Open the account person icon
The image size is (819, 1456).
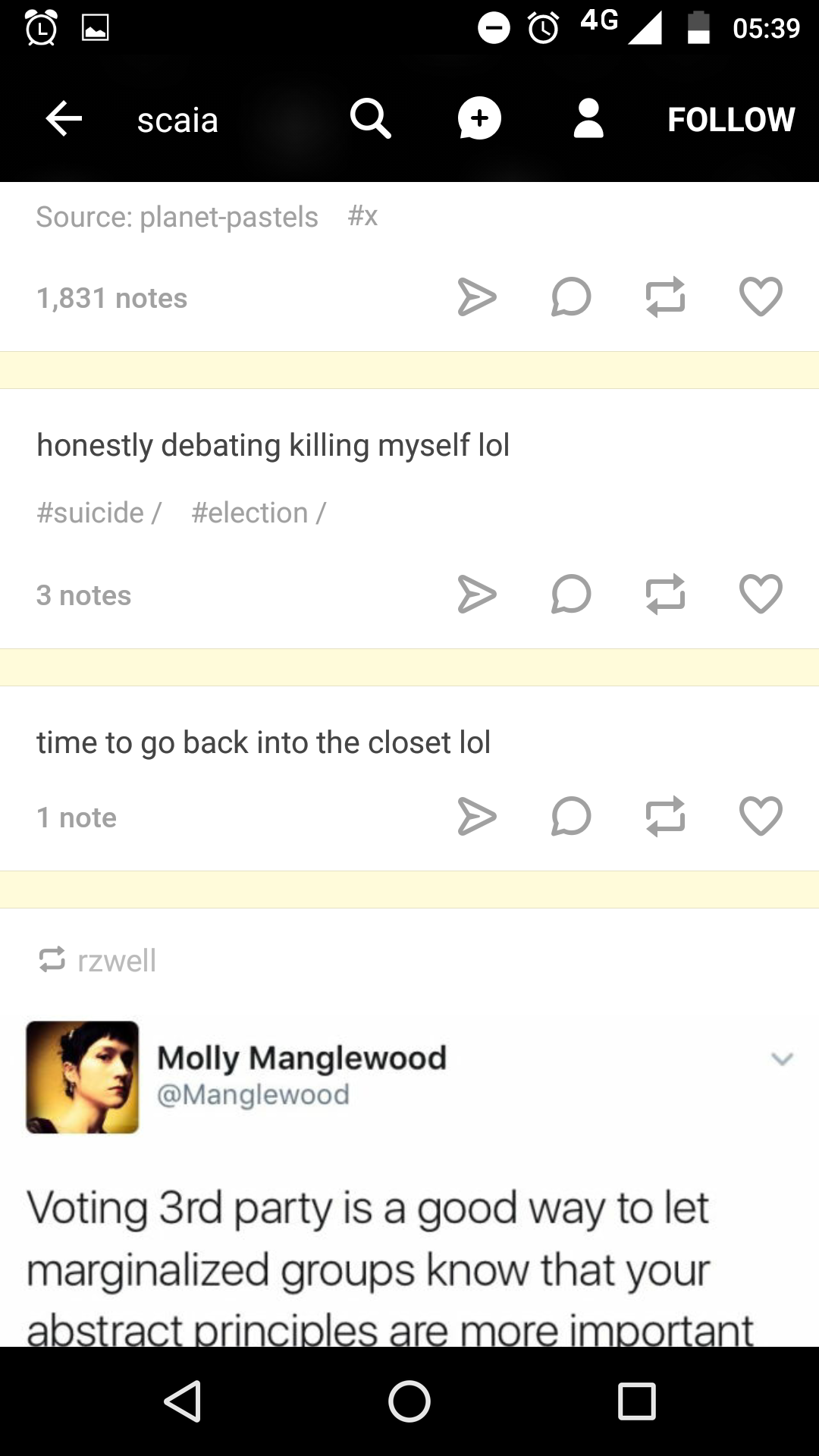(588, 119)
